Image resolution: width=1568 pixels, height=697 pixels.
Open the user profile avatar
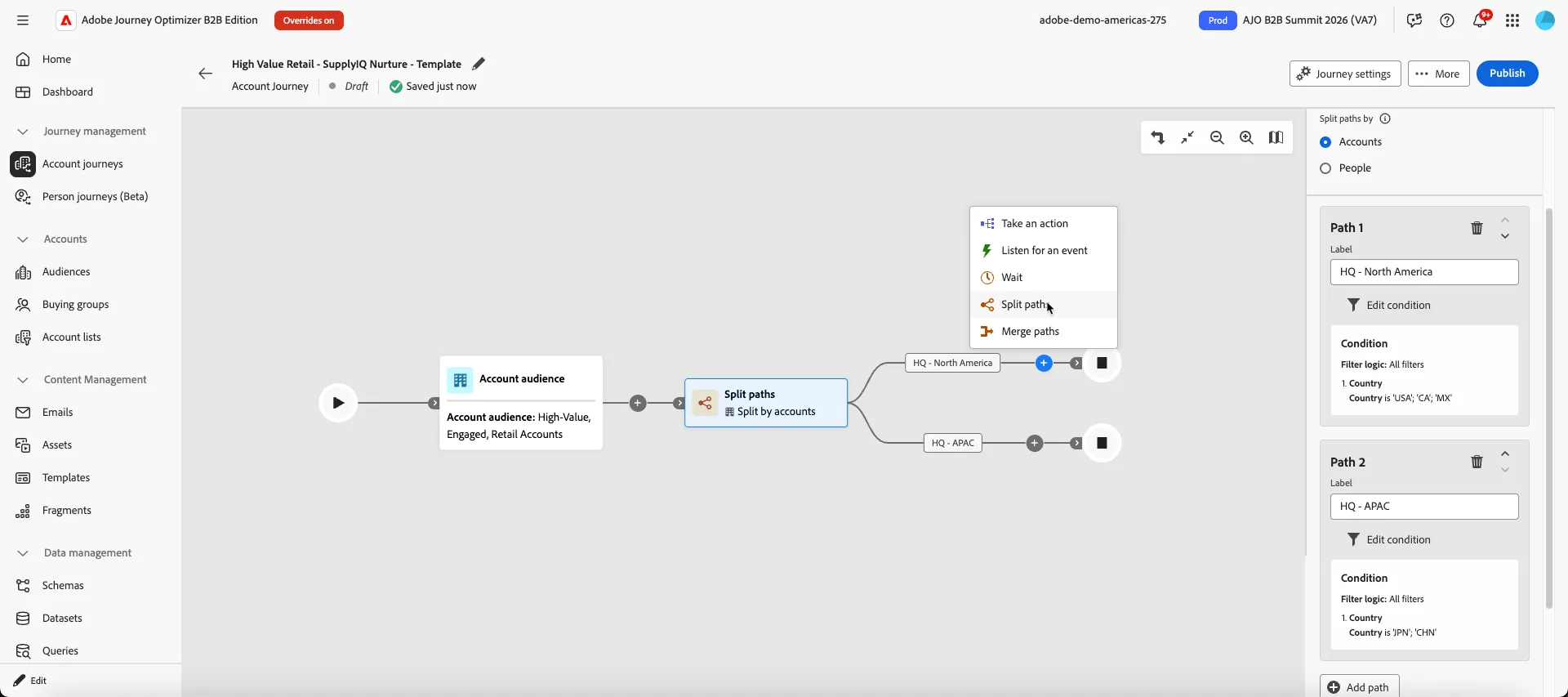1545,20
